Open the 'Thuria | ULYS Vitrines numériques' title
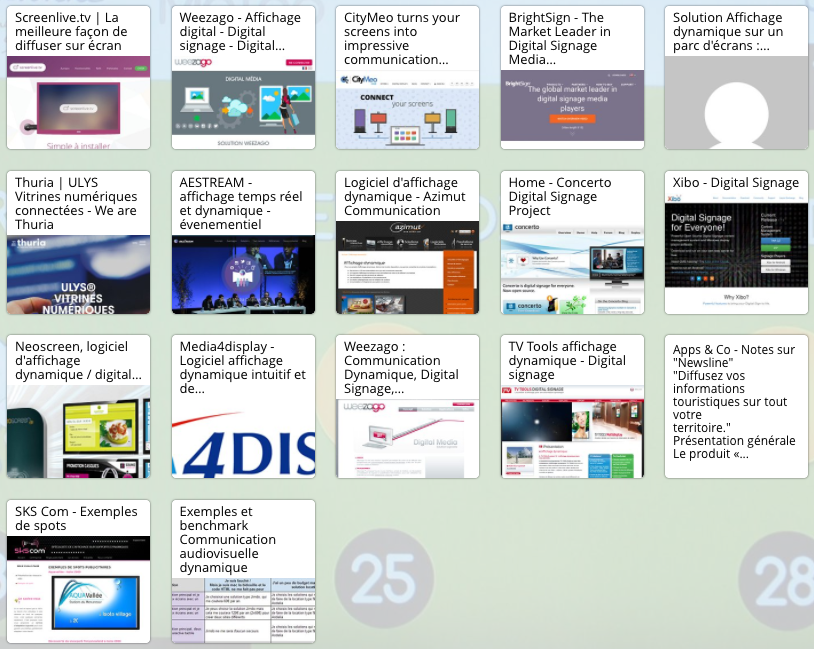This screenshot has width=814, height=649. (x=76, y=204)
